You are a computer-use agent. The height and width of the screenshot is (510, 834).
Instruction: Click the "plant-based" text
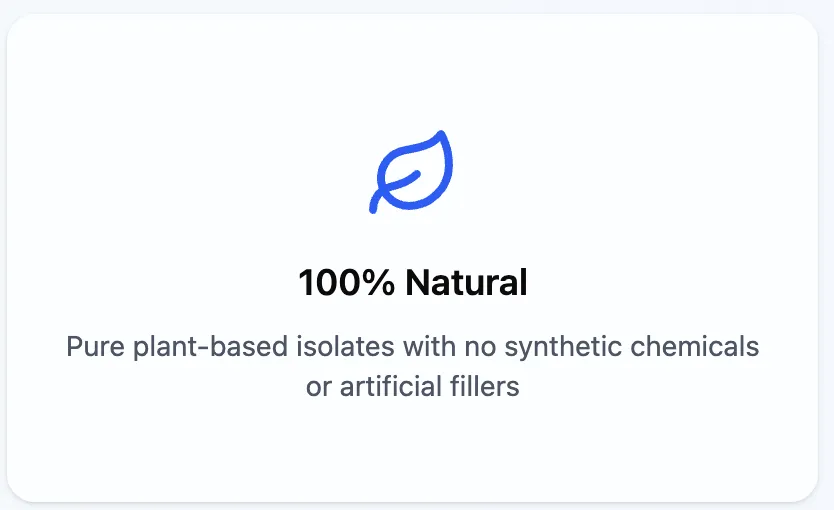(210, 347)
